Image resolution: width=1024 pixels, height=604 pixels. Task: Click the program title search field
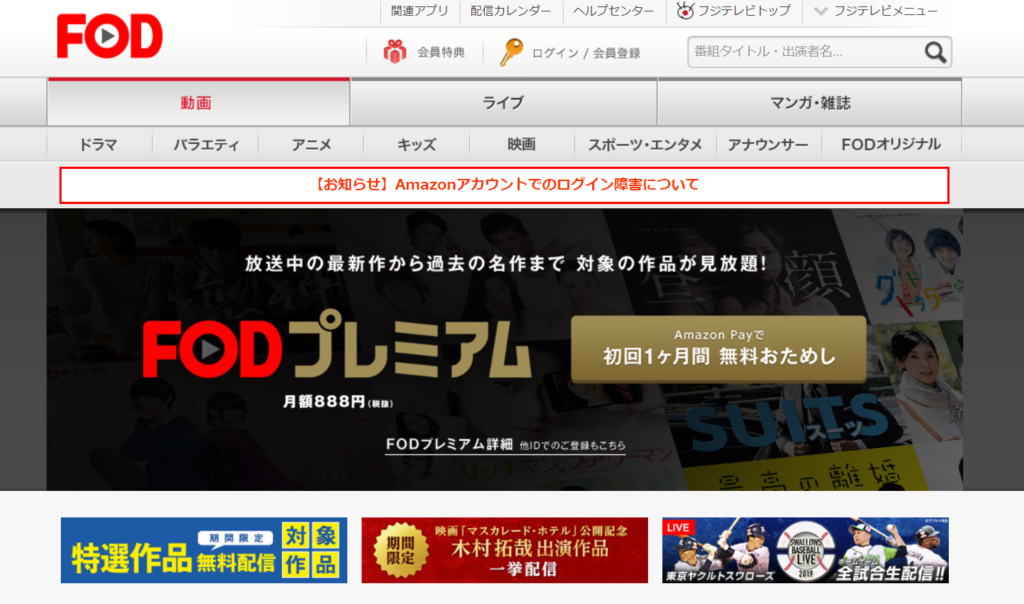coord(790,50)
